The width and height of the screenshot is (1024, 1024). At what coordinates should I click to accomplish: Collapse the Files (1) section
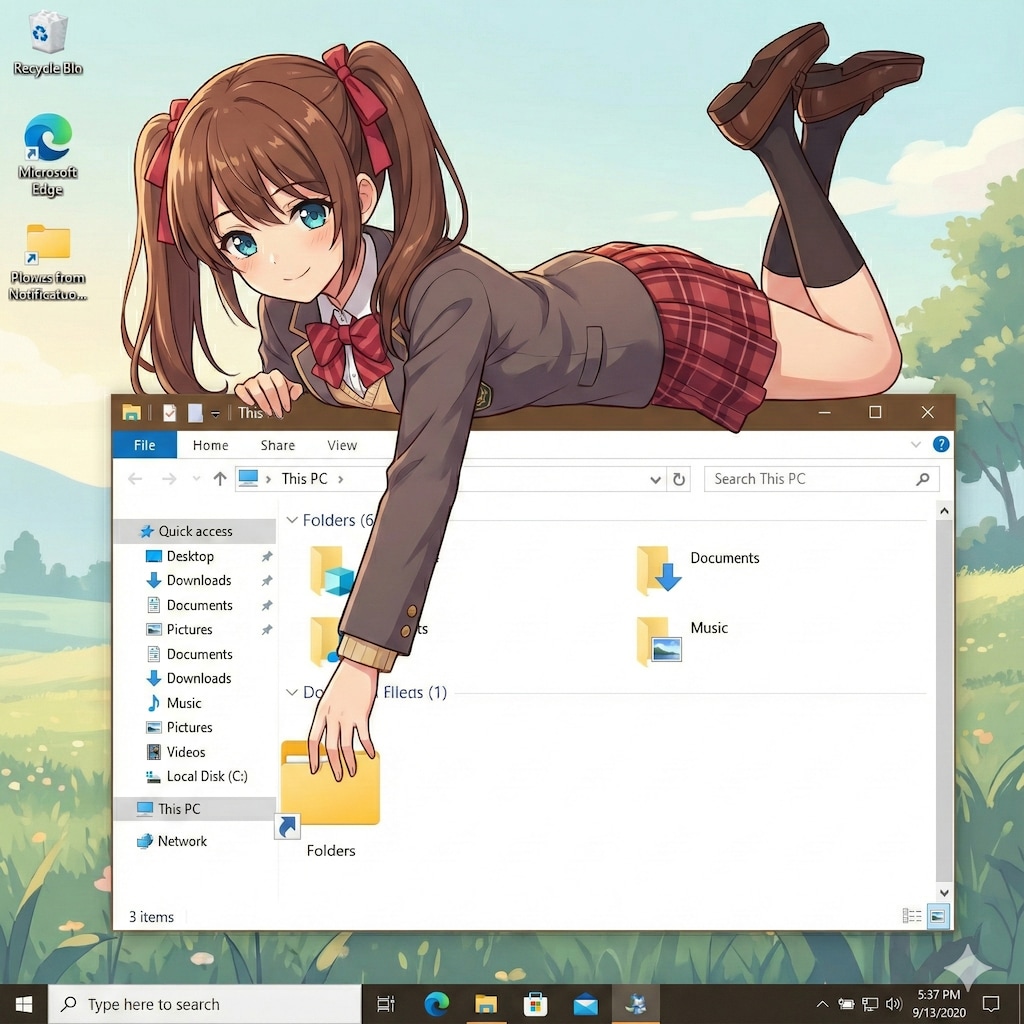pyautogui.click(x=291, y=692)
